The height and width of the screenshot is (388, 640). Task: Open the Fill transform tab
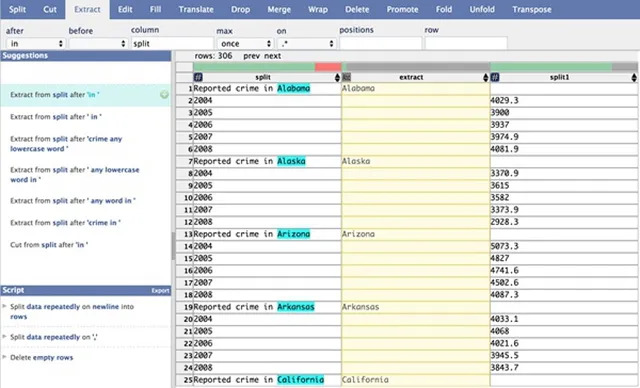coord(155,9)
